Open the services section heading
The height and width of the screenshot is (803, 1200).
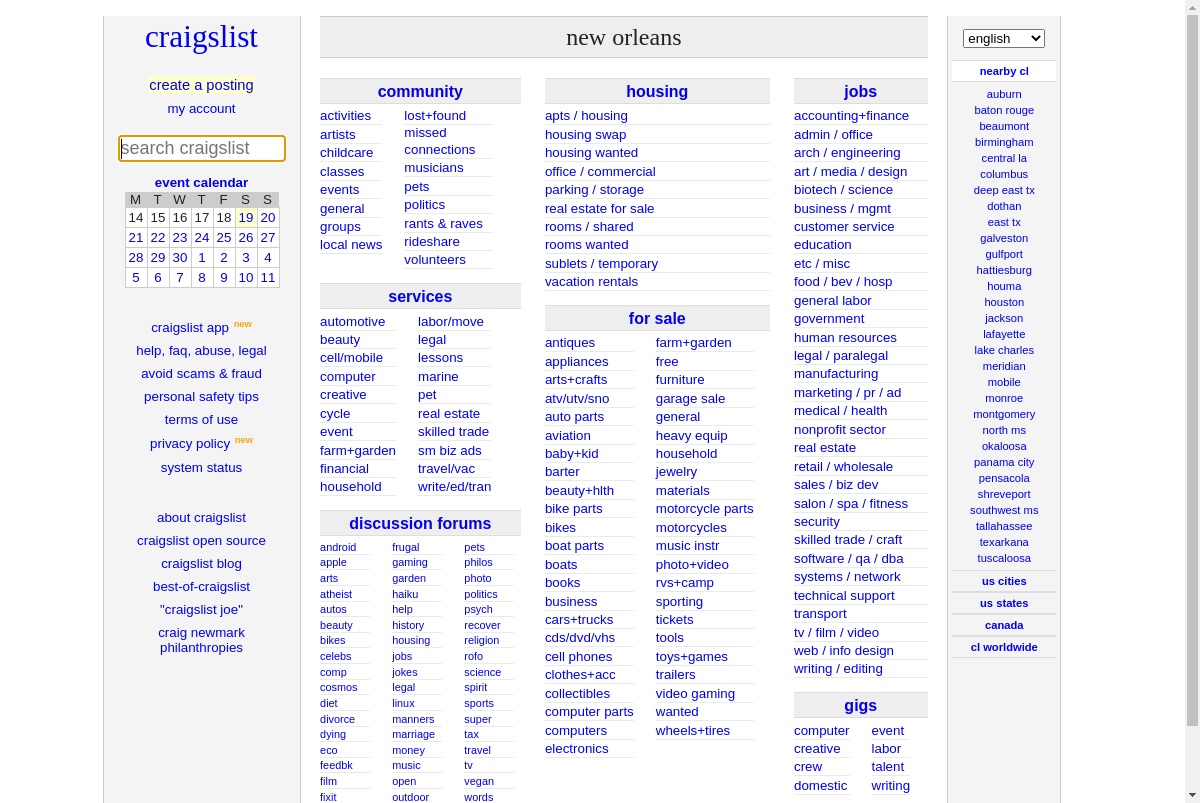click(420, 296)
